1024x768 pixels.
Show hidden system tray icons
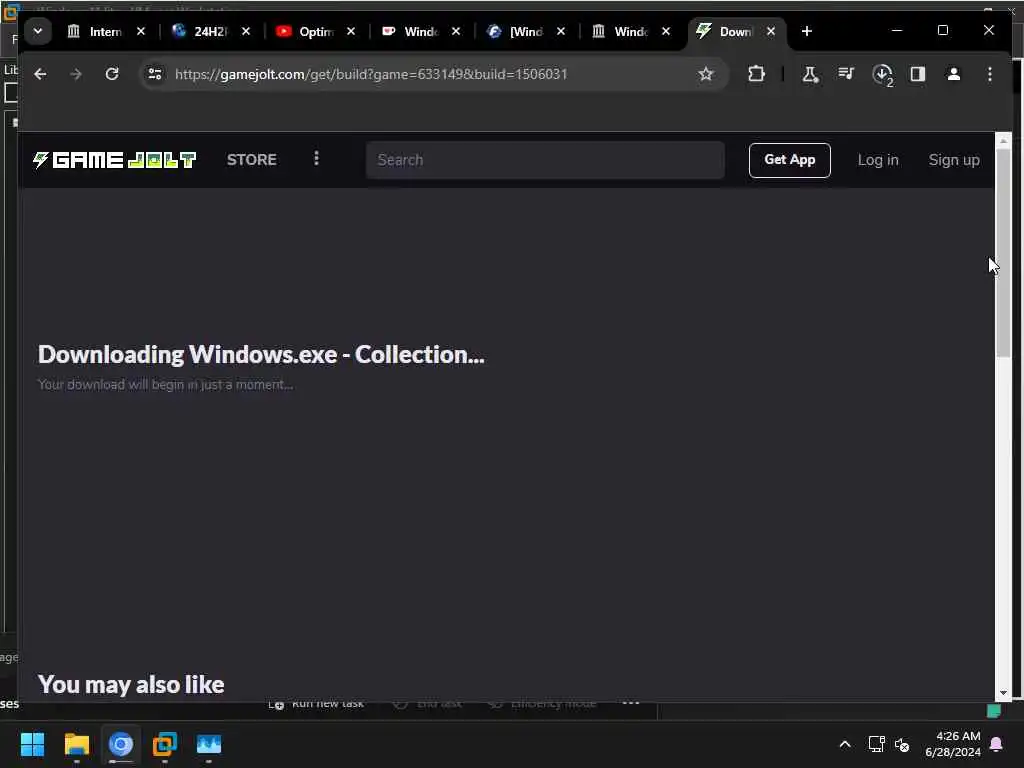pyautogui.click(x=844, y=744)
